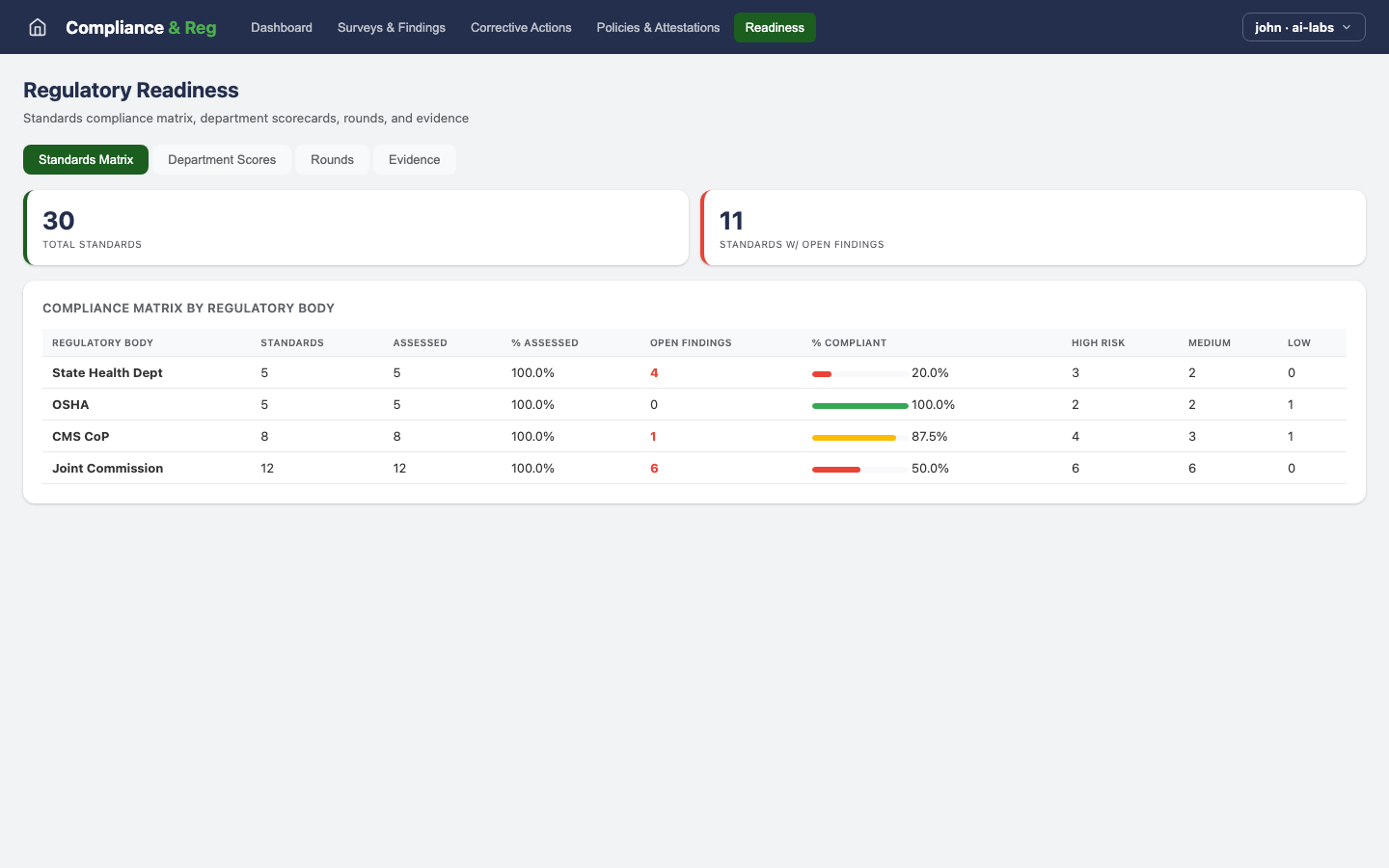Click the home icon in navigation bar

pyautogui.click(x=37, y=27)
